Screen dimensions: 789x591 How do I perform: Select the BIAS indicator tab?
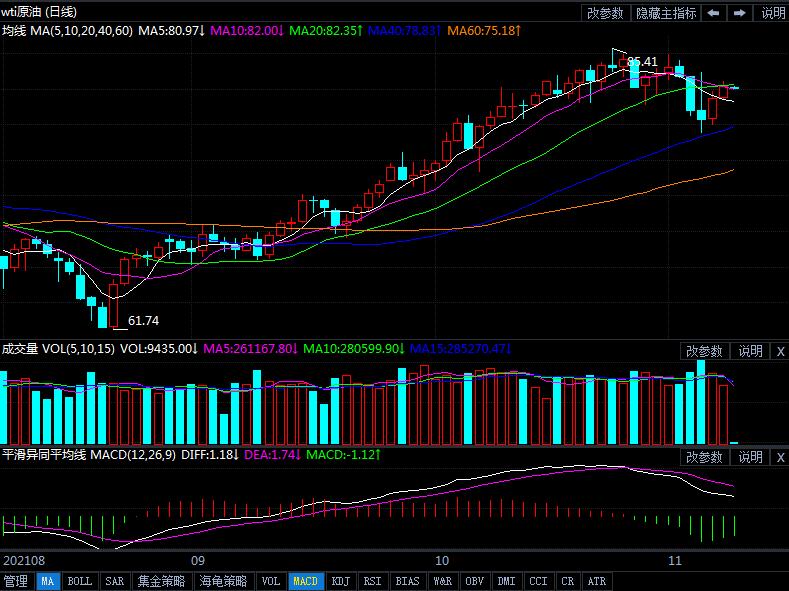(x=407, y=581)
